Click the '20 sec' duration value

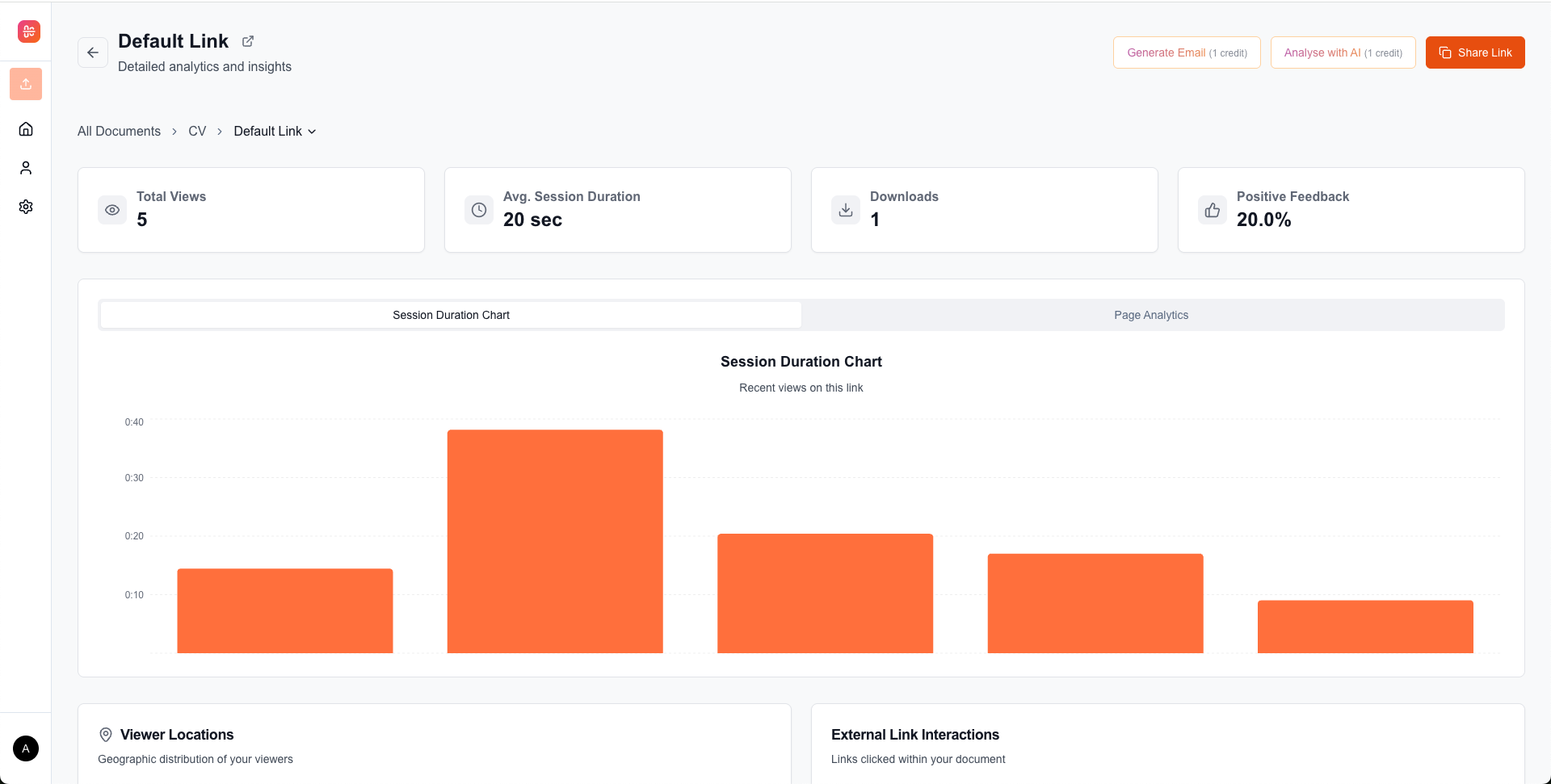[532, 220]
